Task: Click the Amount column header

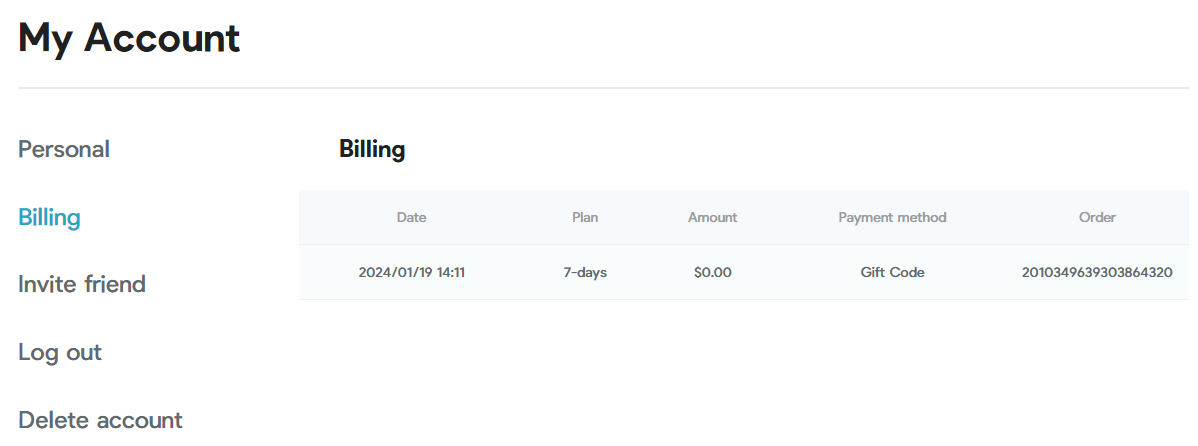Action: click(x=712, y=218)
